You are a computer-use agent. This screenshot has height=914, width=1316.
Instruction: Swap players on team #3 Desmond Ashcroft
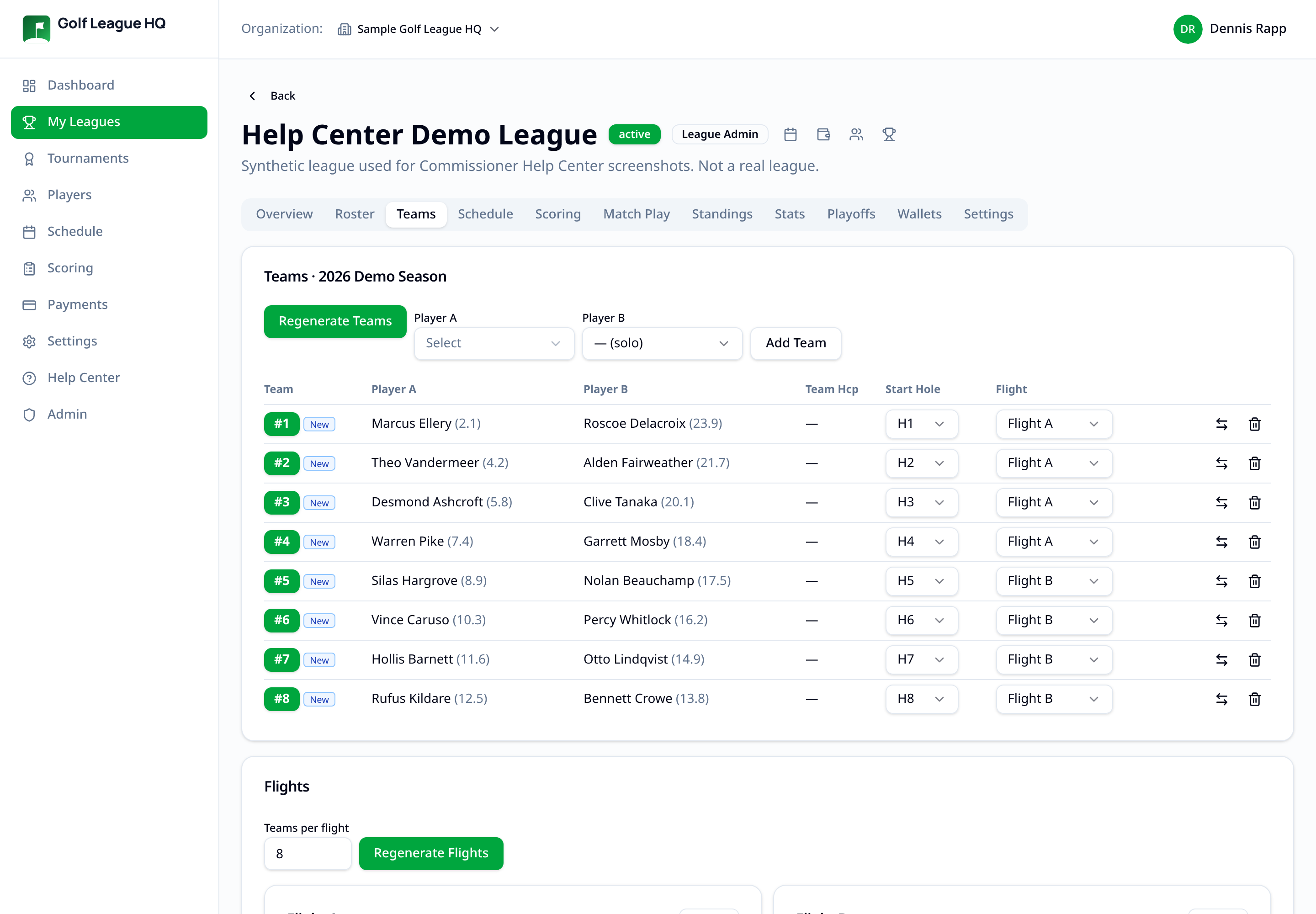(1221, 503)
